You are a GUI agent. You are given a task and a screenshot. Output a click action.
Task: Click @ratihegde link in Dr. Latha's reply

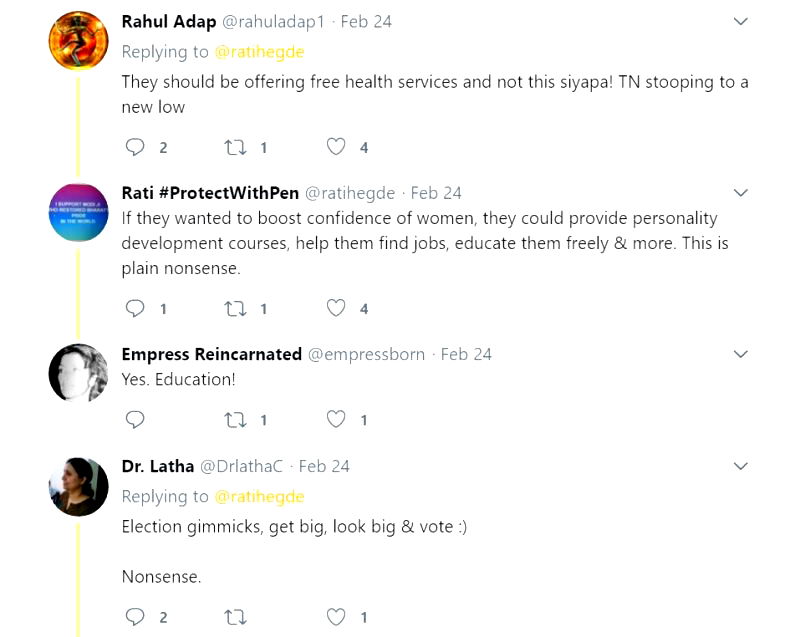(259, 496)
